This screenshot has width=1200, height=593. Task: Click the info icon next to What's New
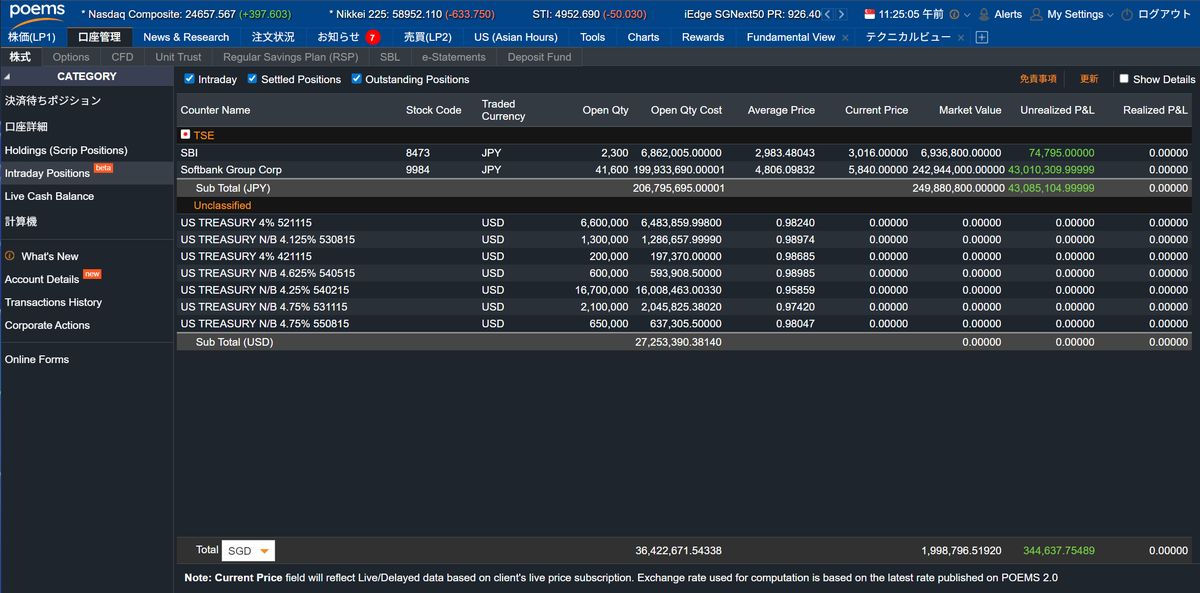pos(10,256)
